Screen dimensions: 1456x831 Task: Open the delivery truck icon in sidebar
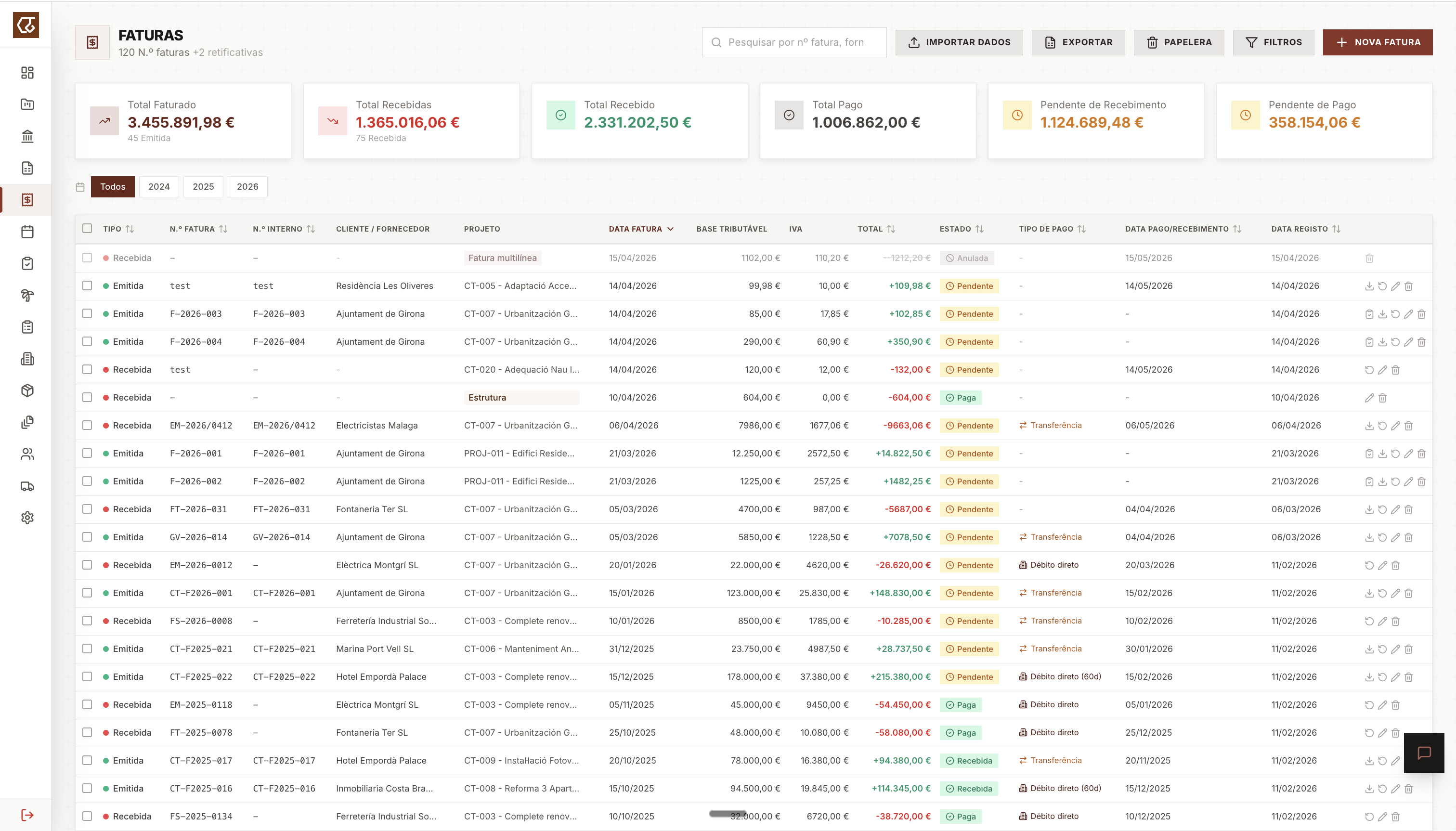pos(27,486)
